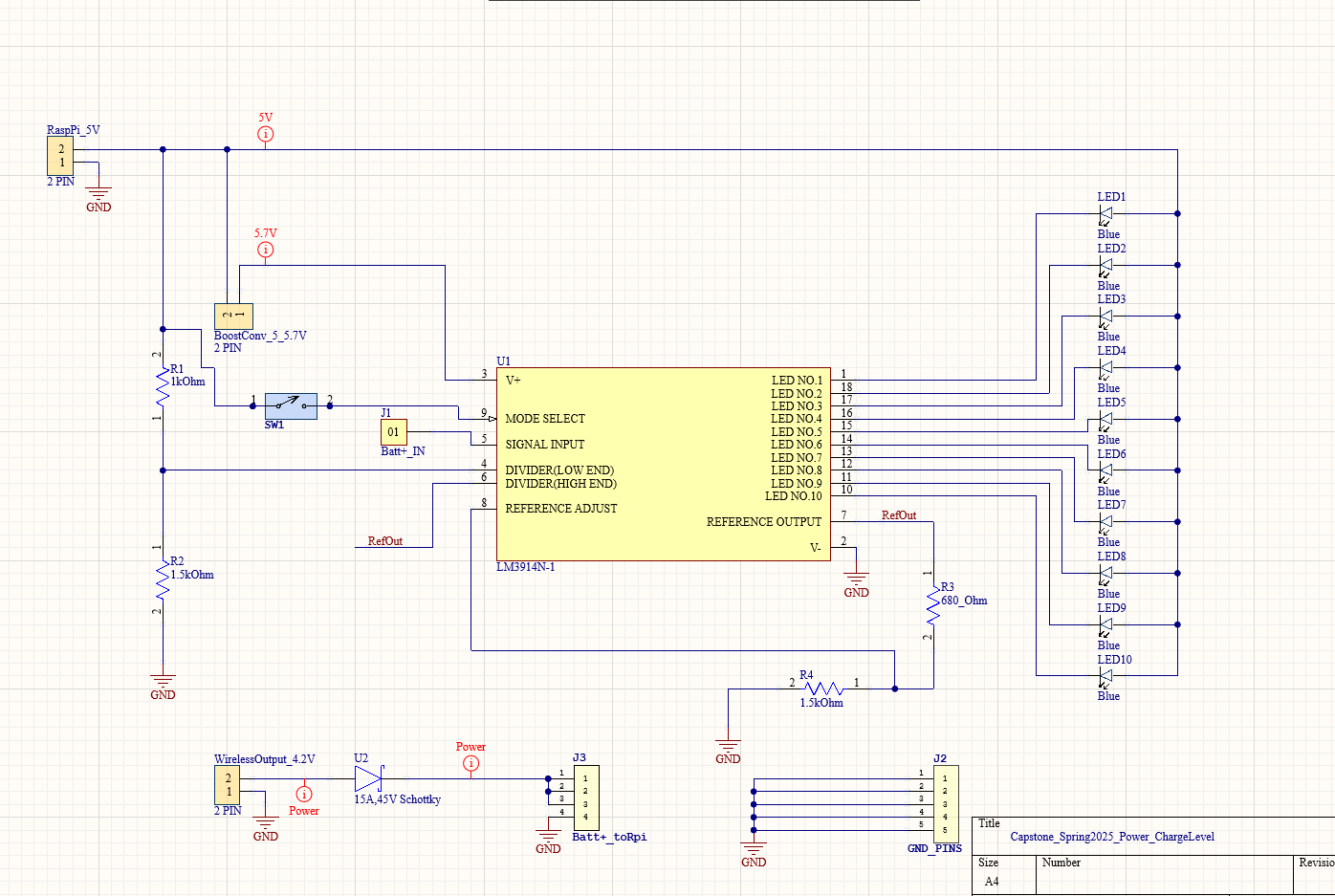This screenshot has height=896, width=1335.
Task: Select the LED2 diode symbol
Action: (x=1105, y=266)
